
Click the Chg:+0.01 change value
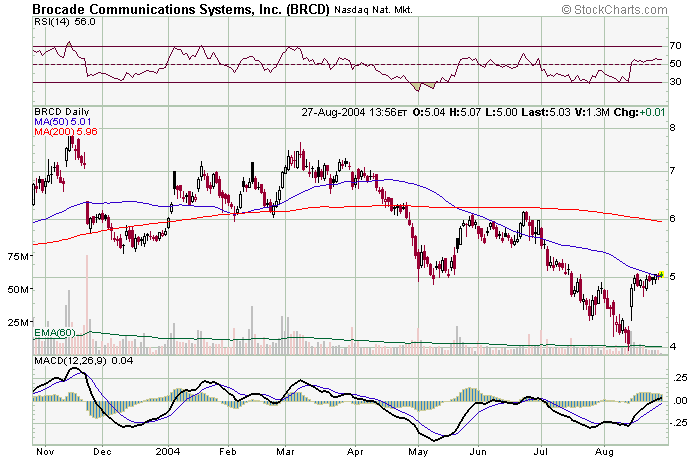point(639,112)
